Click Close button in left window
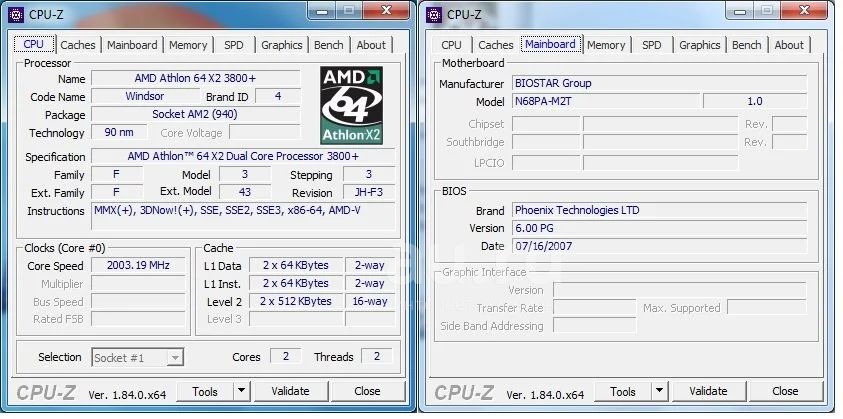 click(368, 391)
